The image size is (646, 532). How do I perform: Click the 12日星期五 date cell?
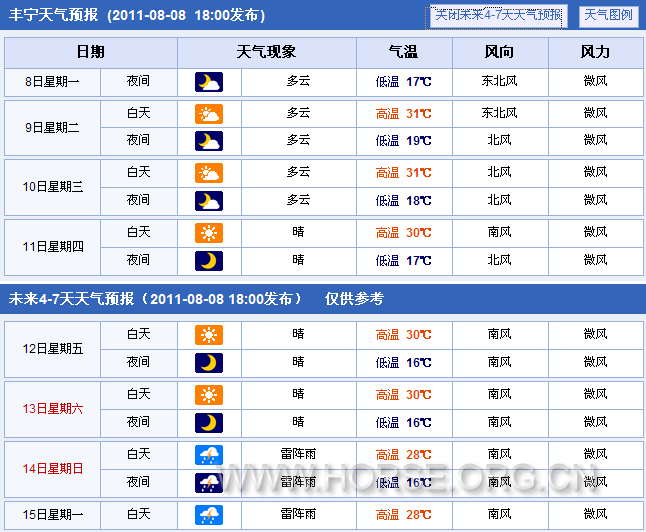point(52,349)
